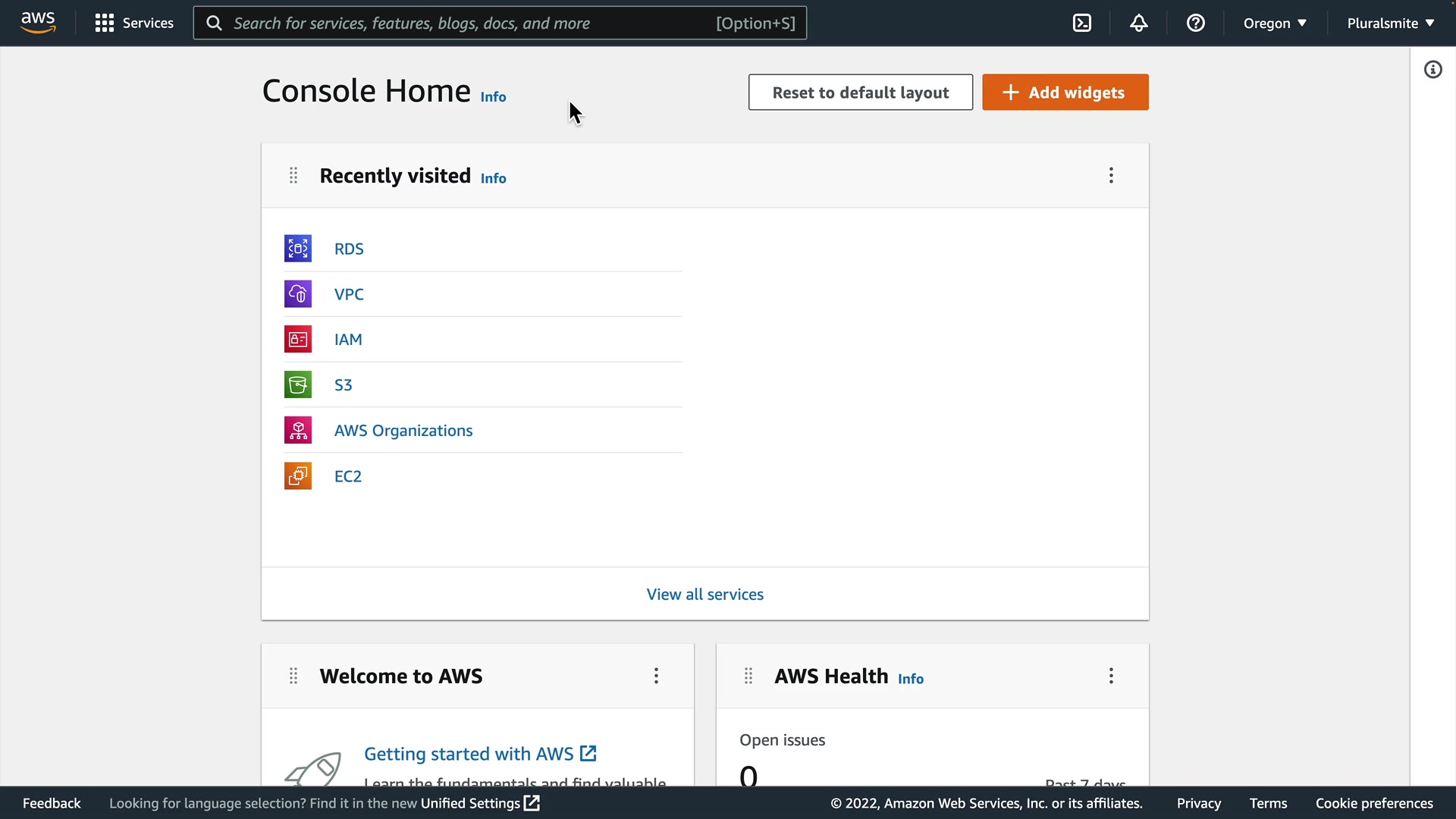Open the Pluralsmite account menu
The height and width of the screenshot is (819, 1456).
(x=1390, y=23)
